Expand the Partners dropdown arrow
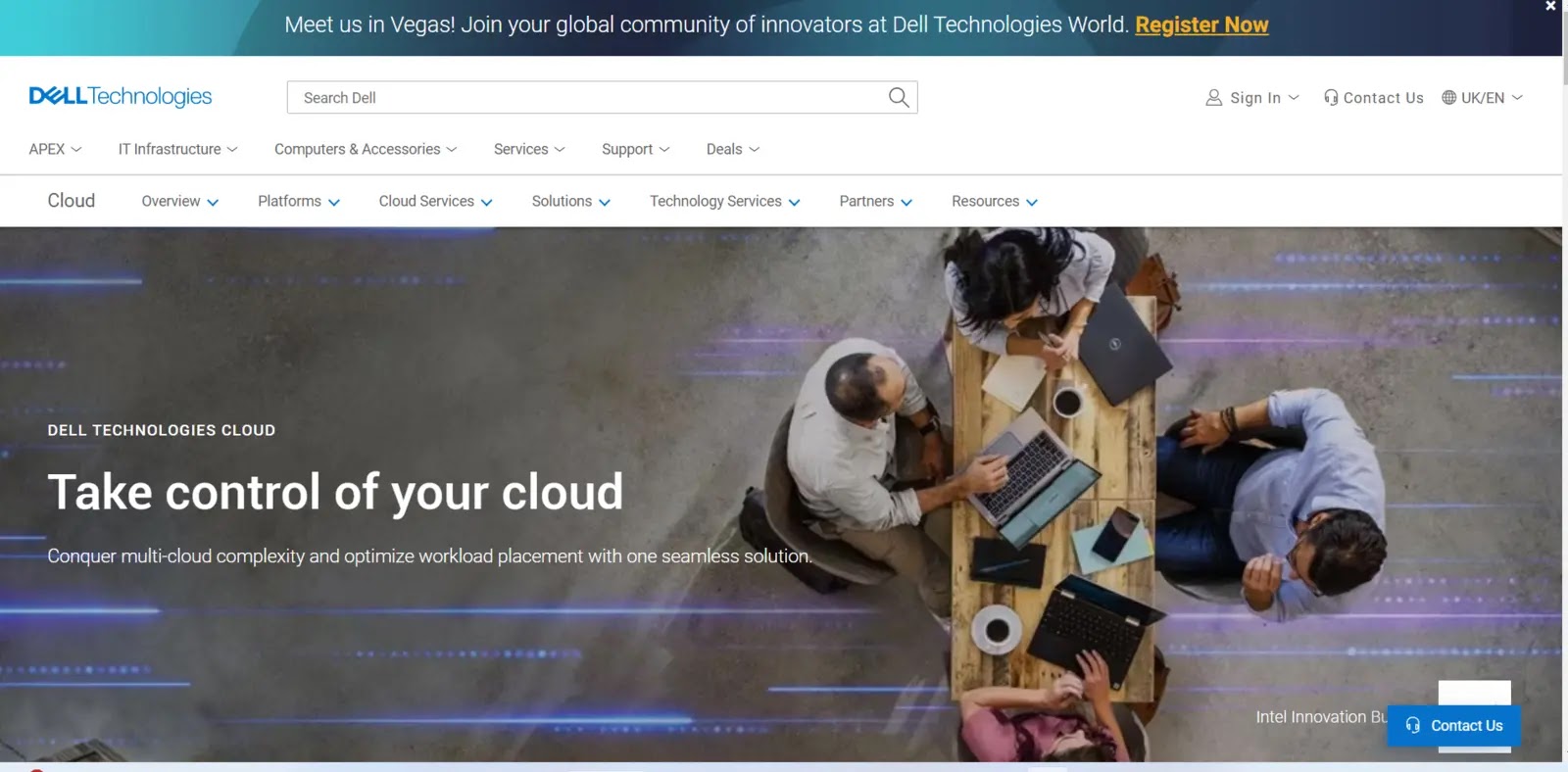 click(906, 203)
